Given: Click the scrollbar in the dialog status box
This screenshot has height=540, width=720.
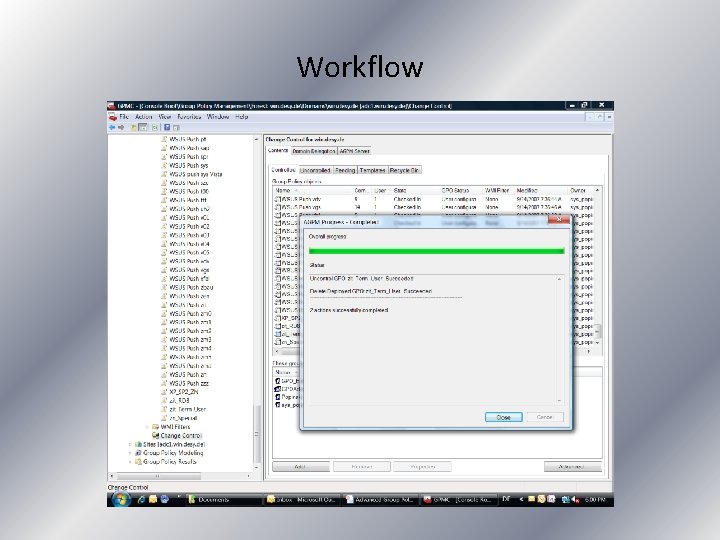Looking at the screenshot, I should click(559, 340).
